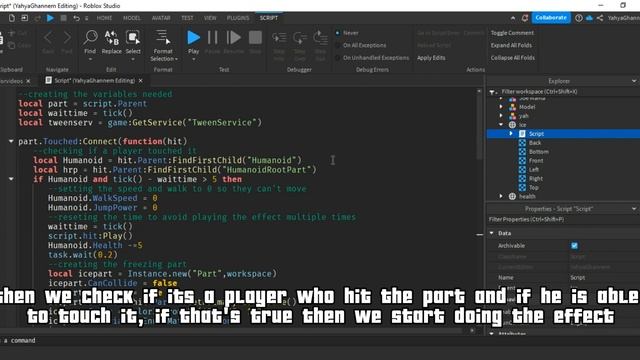Image resolution: width=640 pixels, height=360 pixels.
Task: Collapse the ribbon with up chevron
Action: point(513,18)
